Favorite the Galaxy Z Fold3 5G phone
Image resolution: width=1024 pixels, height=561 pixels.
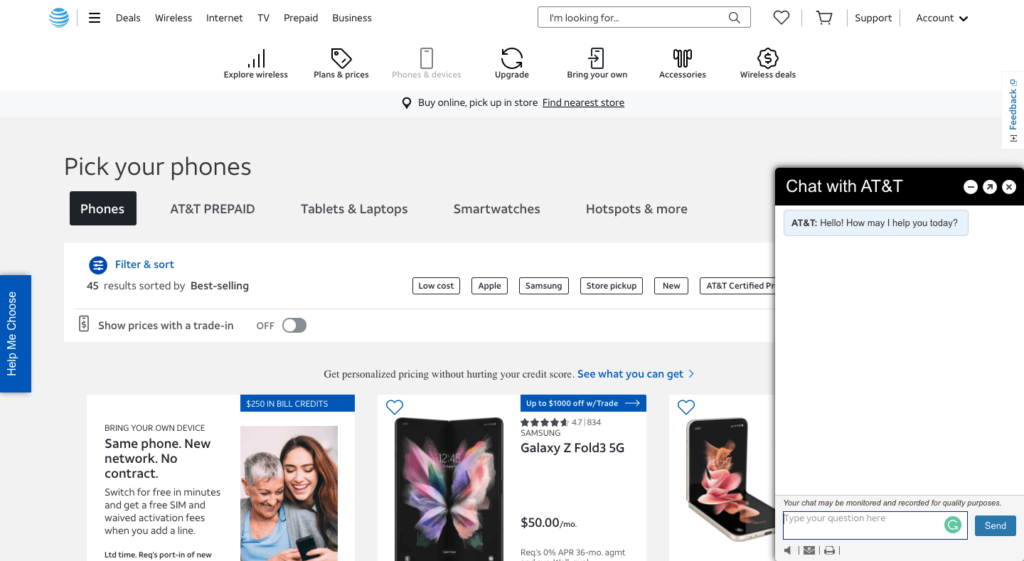tap(394, 407)
